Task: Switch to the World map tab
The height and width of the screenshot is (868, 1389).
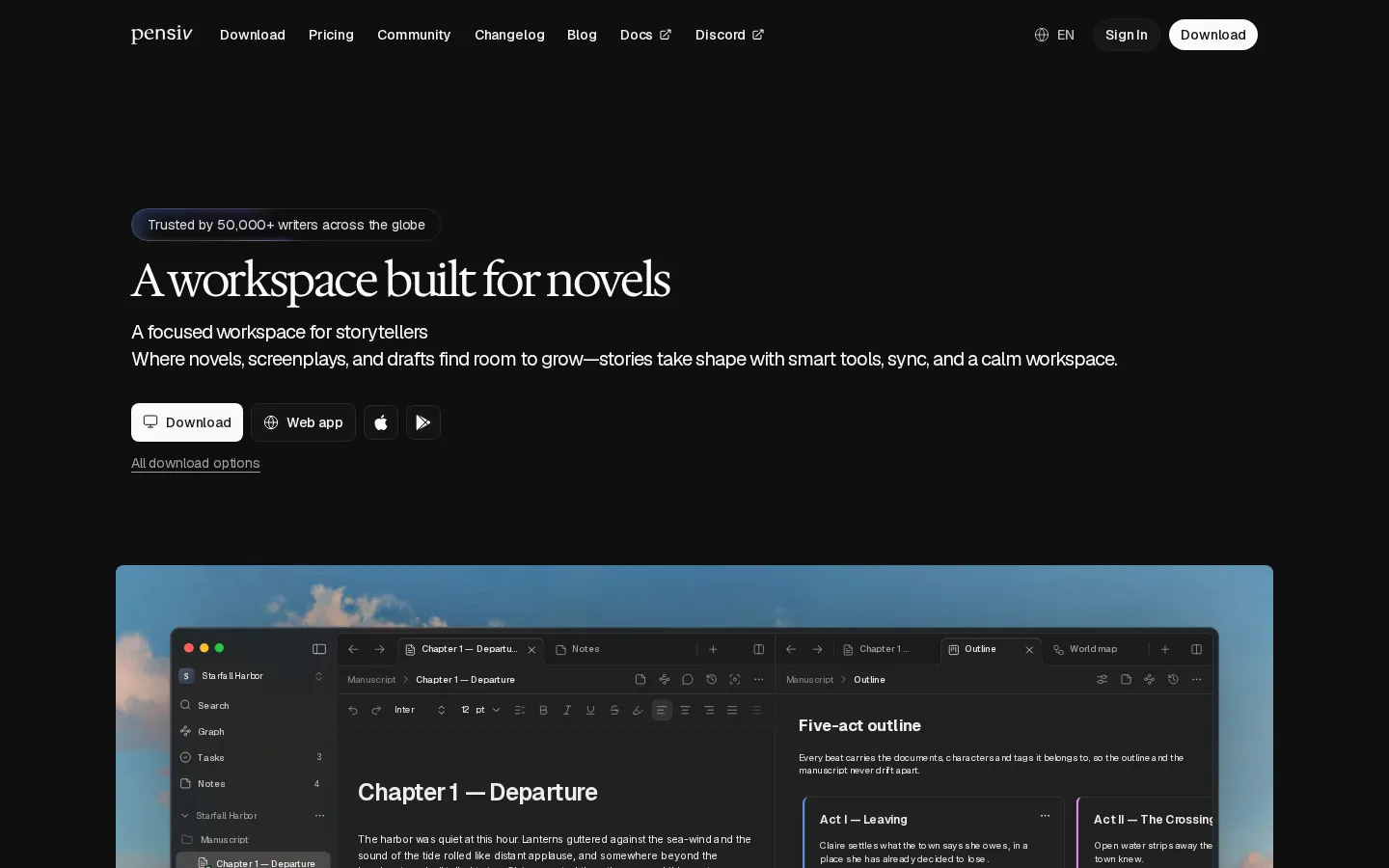Action: (1085, 649)
